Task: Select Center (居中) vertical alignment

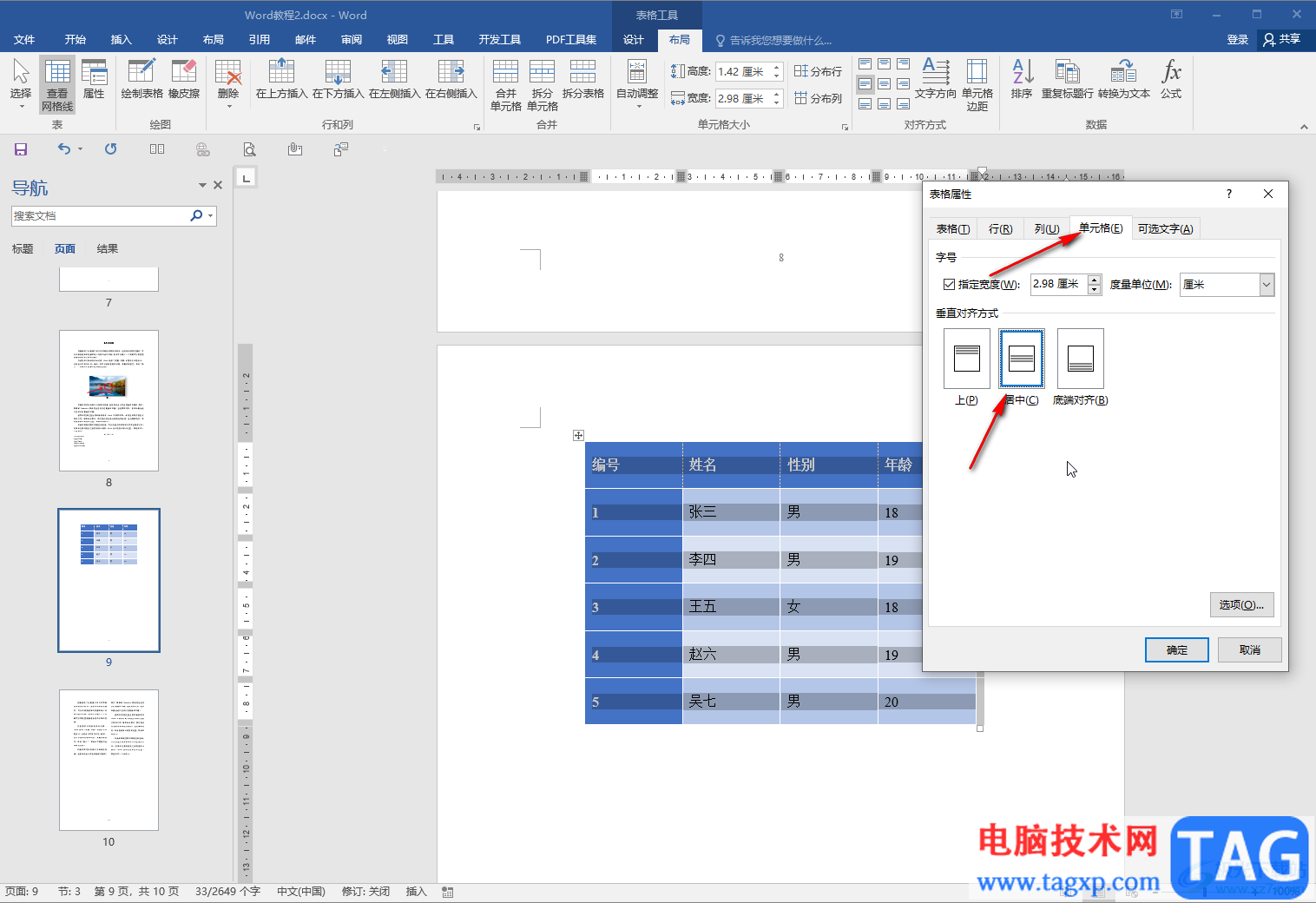Action: (1022, 359)
